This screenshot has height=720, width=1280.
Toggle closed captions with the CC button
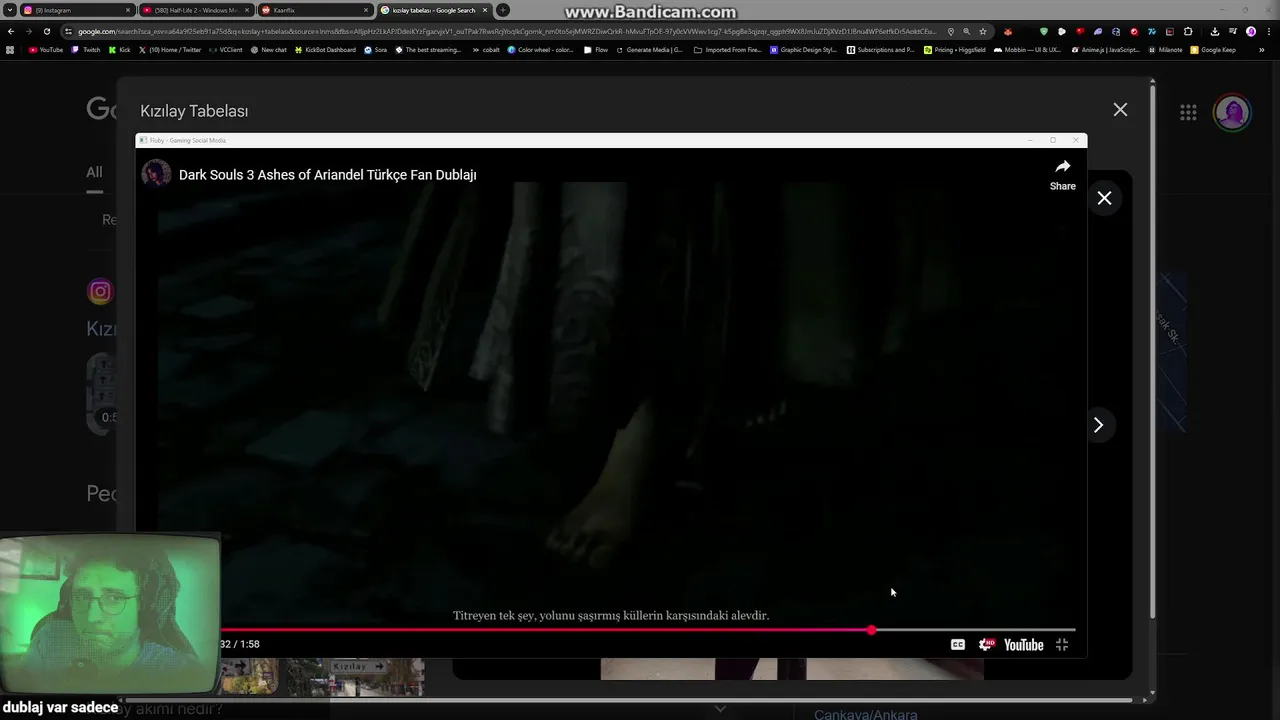pyautogui.click(x=957, y=645)
